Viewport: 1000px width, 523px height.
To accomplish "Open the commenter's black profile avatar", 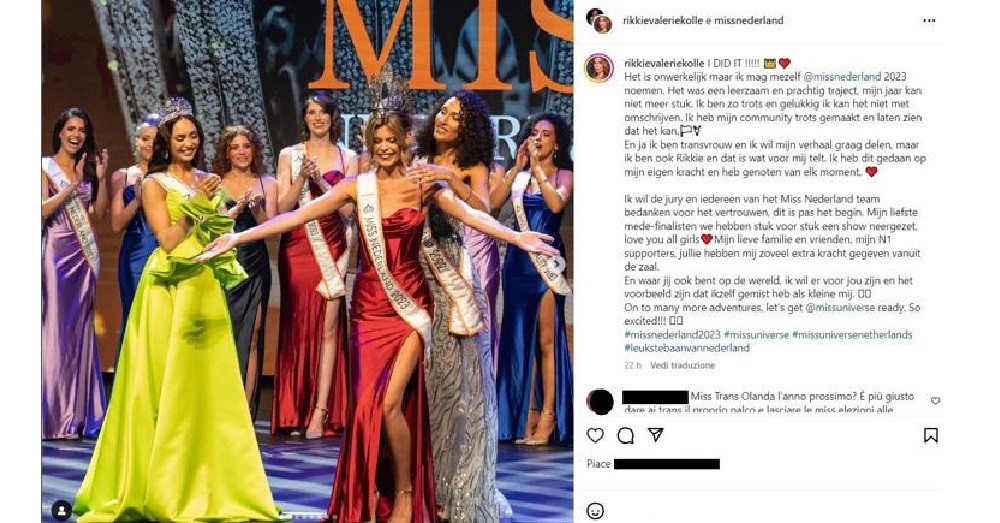I will pos(599,402).
